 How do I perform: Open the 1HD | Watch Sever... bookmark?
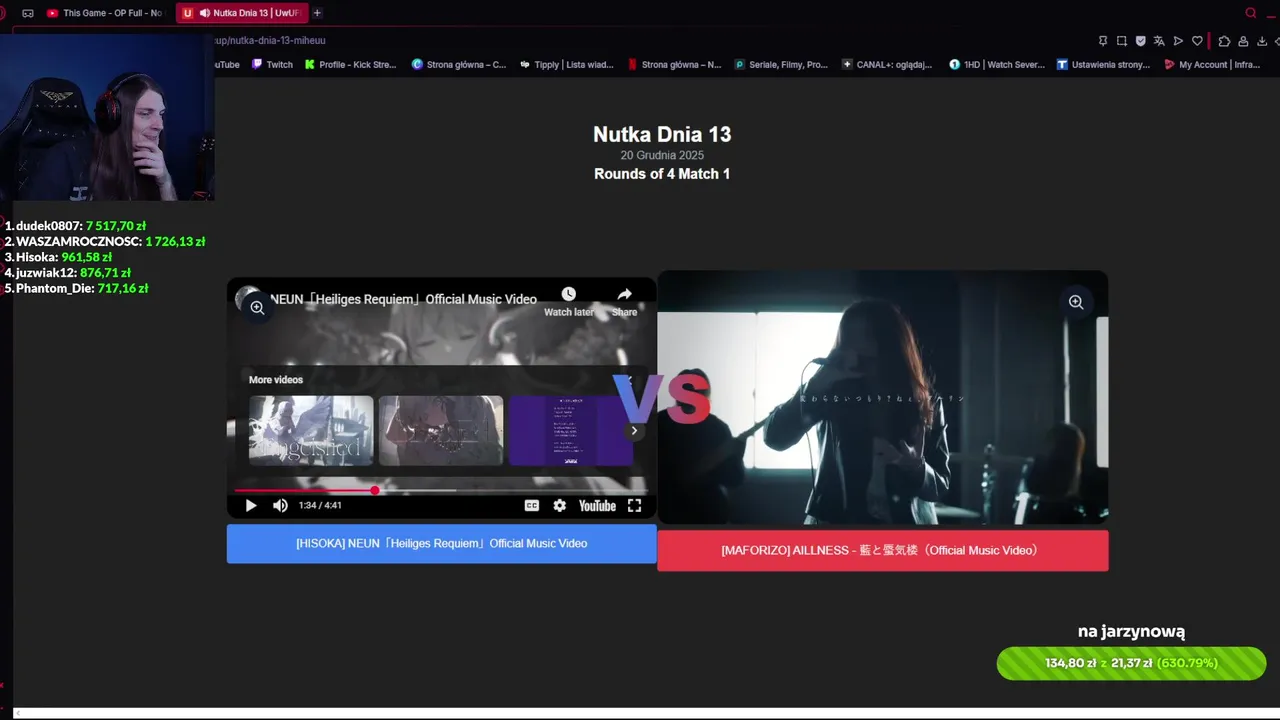997,65
